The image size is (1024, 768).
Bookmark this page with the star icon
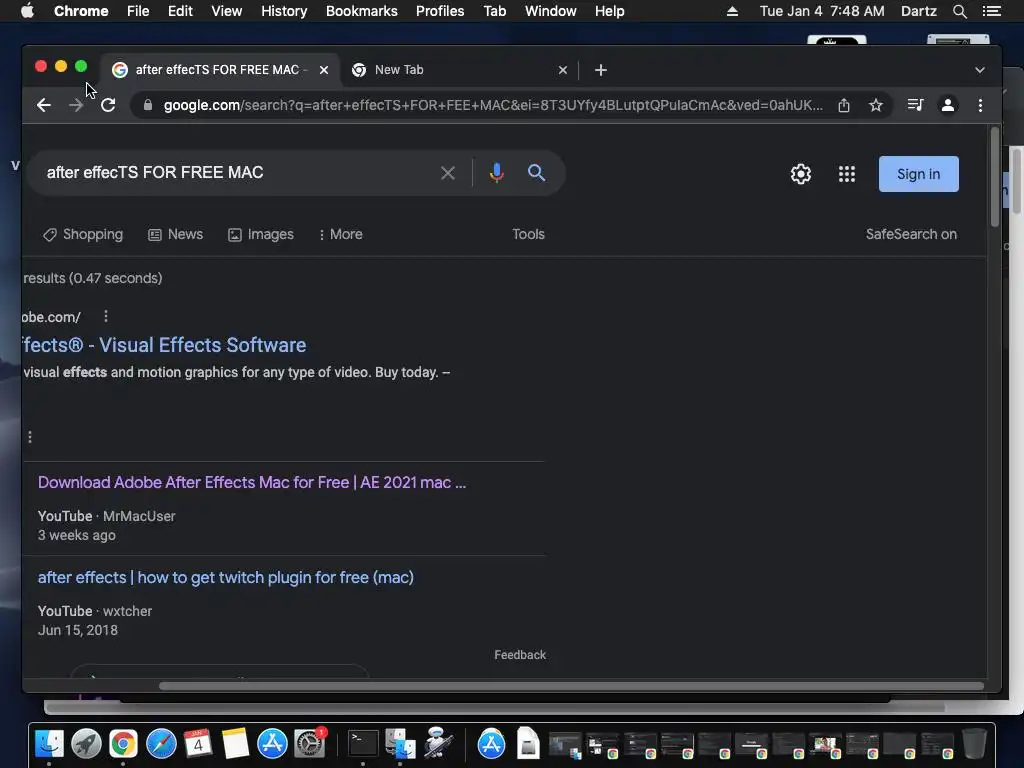(x=876, y=105)
